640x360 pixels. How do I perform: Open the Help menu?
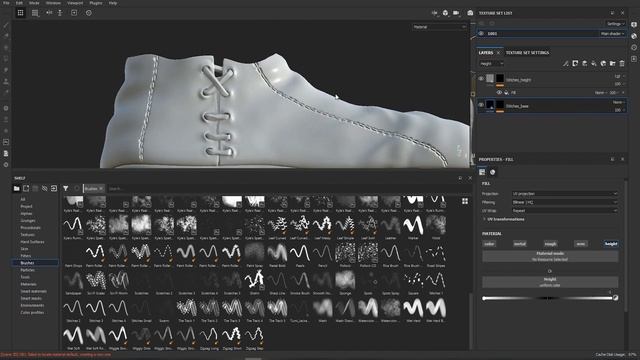point(113,3)
